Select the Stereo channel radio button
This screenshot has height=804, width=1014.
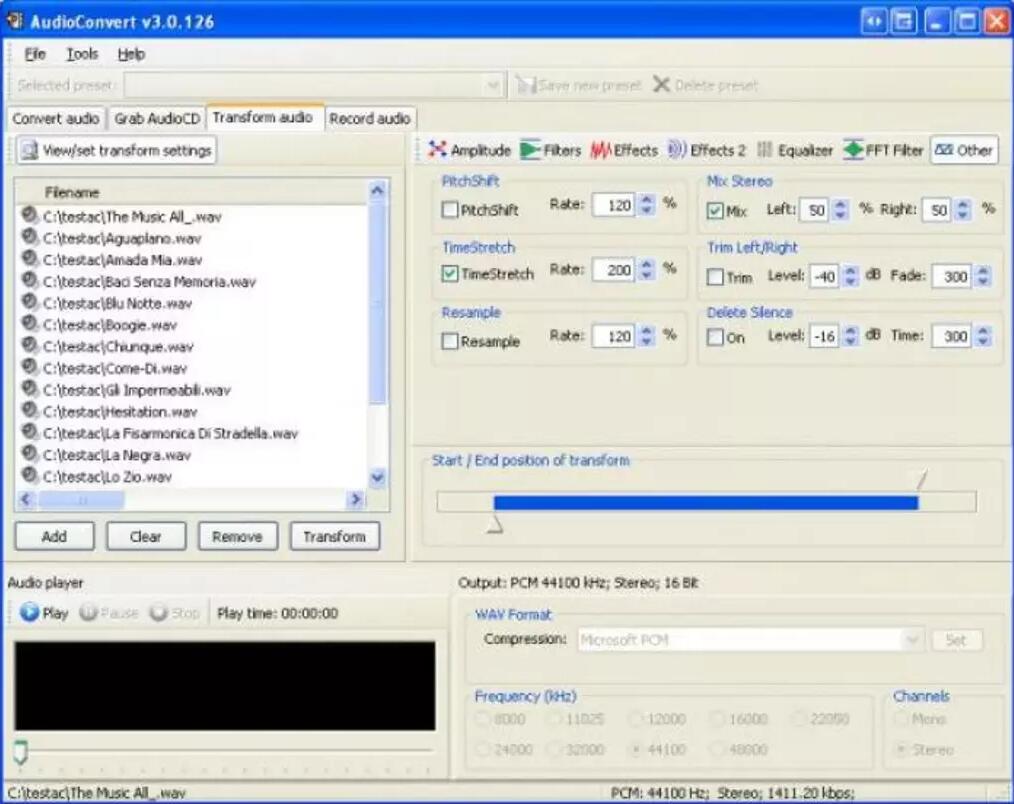click(900, 749)
